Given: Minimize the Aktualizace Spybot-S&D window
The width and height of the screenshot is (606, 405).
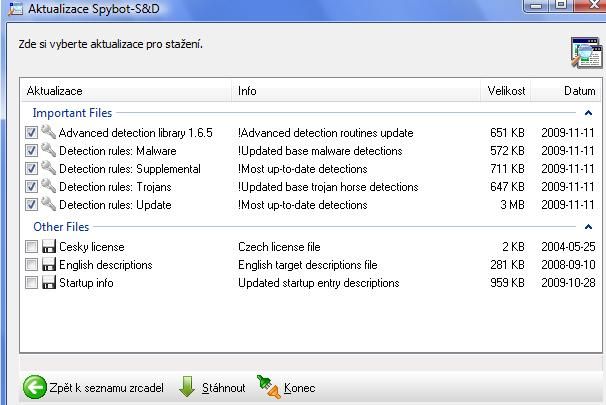Looking at the screenshot, I should (536, 5).
